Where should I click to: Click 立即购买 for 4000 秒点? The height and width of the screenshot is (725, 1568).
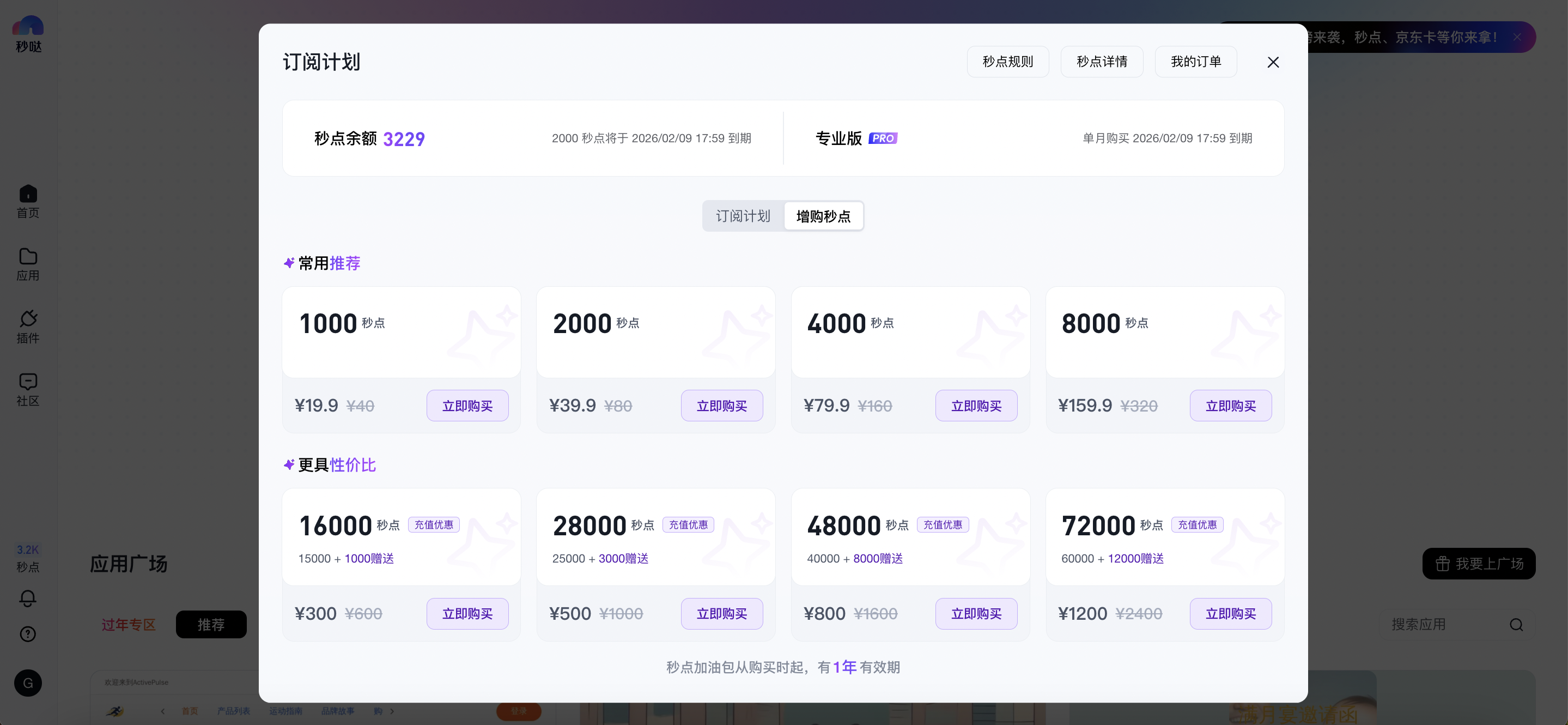point(976,406)
